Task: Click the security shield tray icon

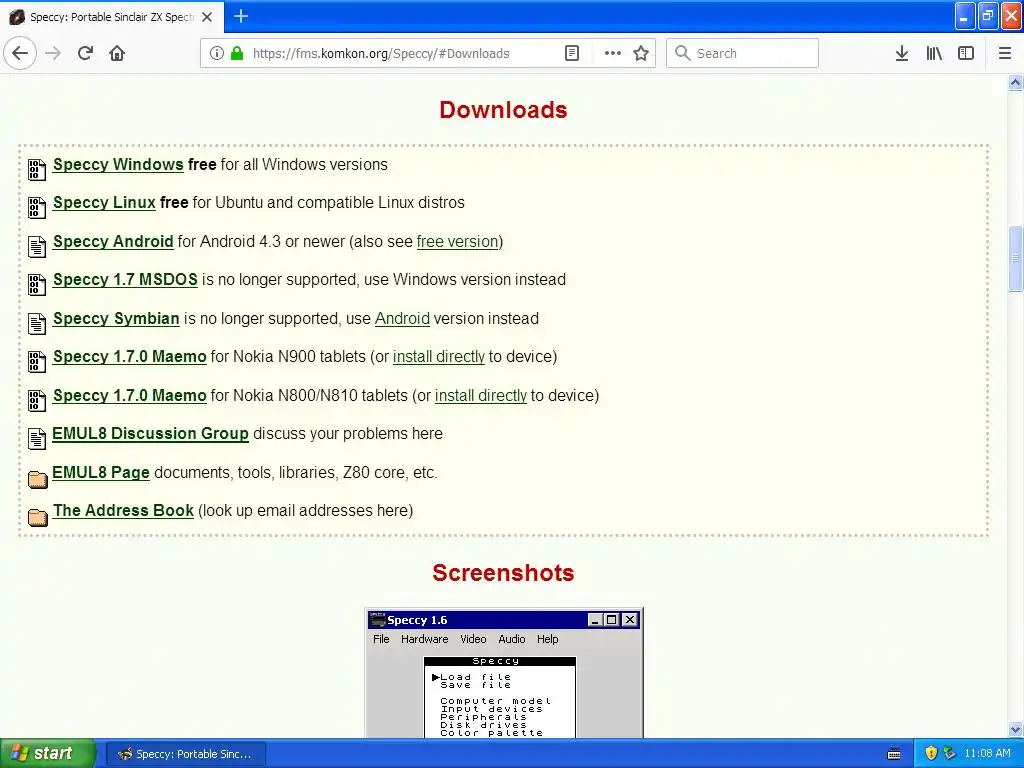Action: [x=931, y=754]
